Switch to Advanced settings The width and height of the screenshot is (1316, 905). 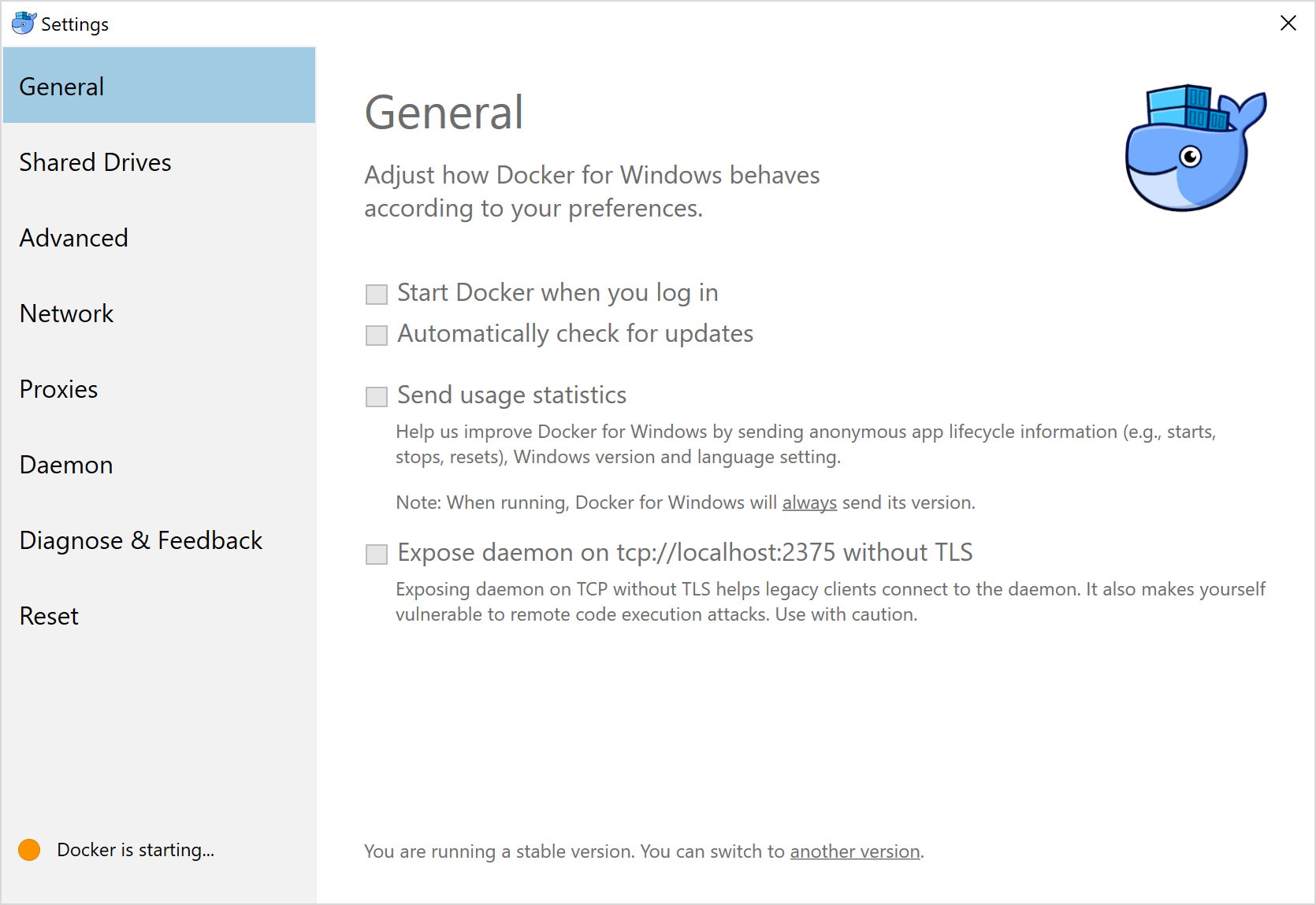click(159, 237)
